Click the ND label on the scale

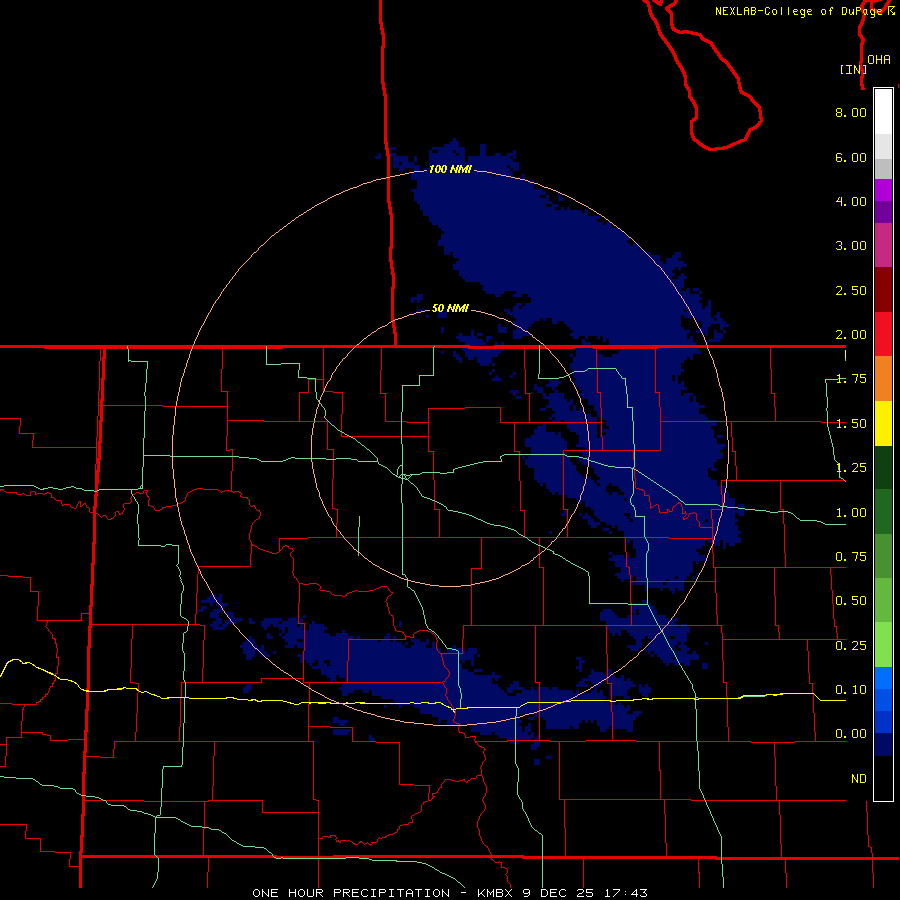(x=859, y=778)
